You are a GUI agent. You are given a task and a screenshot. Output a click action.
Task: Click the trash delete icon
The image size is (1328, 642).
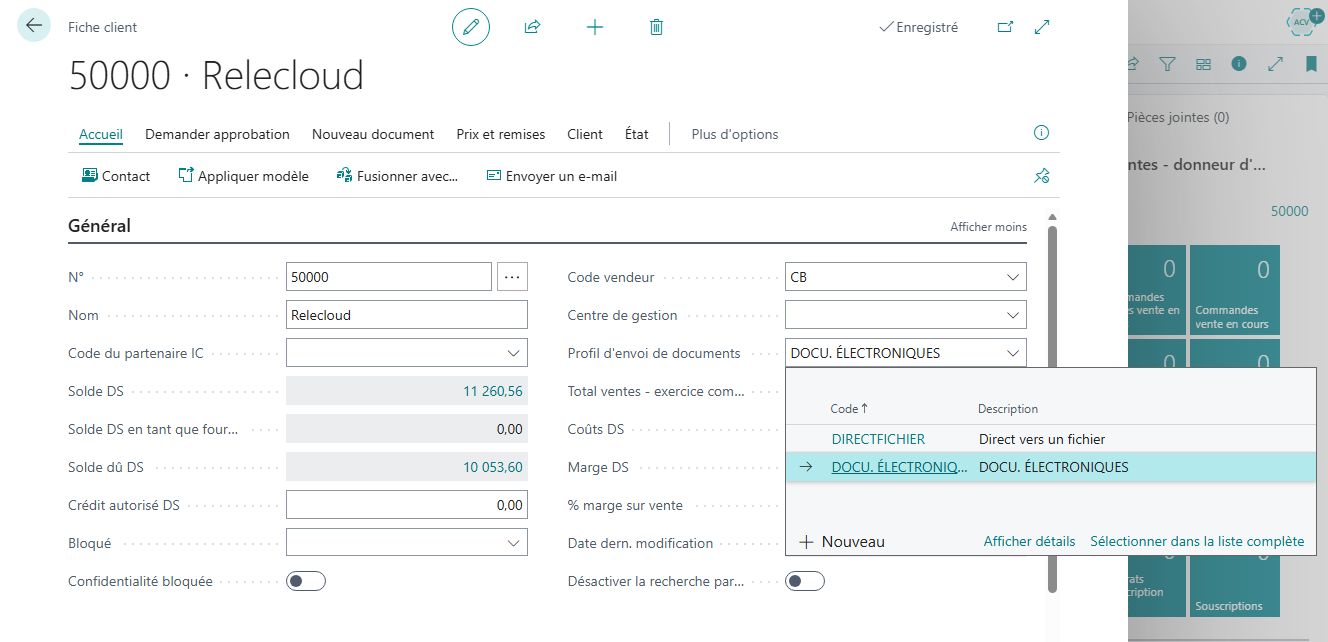pos(656,27)
